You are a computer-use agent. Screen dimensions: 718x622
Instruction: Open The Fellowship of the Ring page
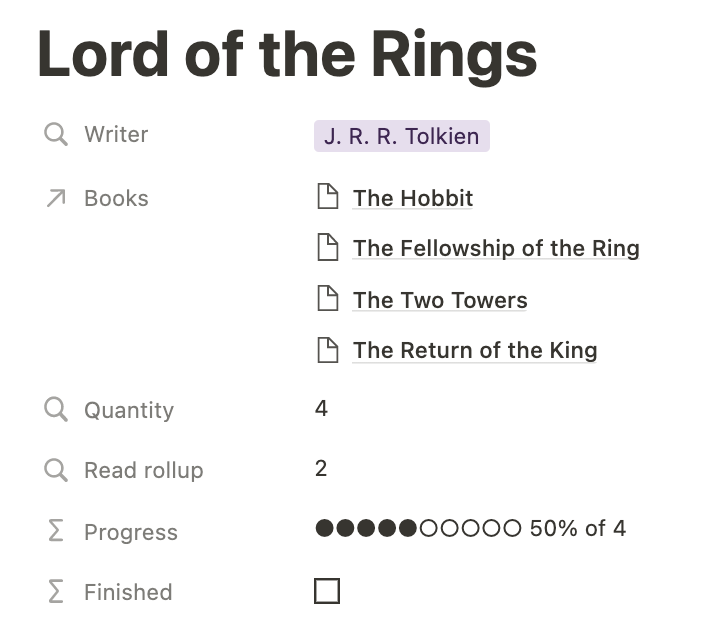(496, 248)
